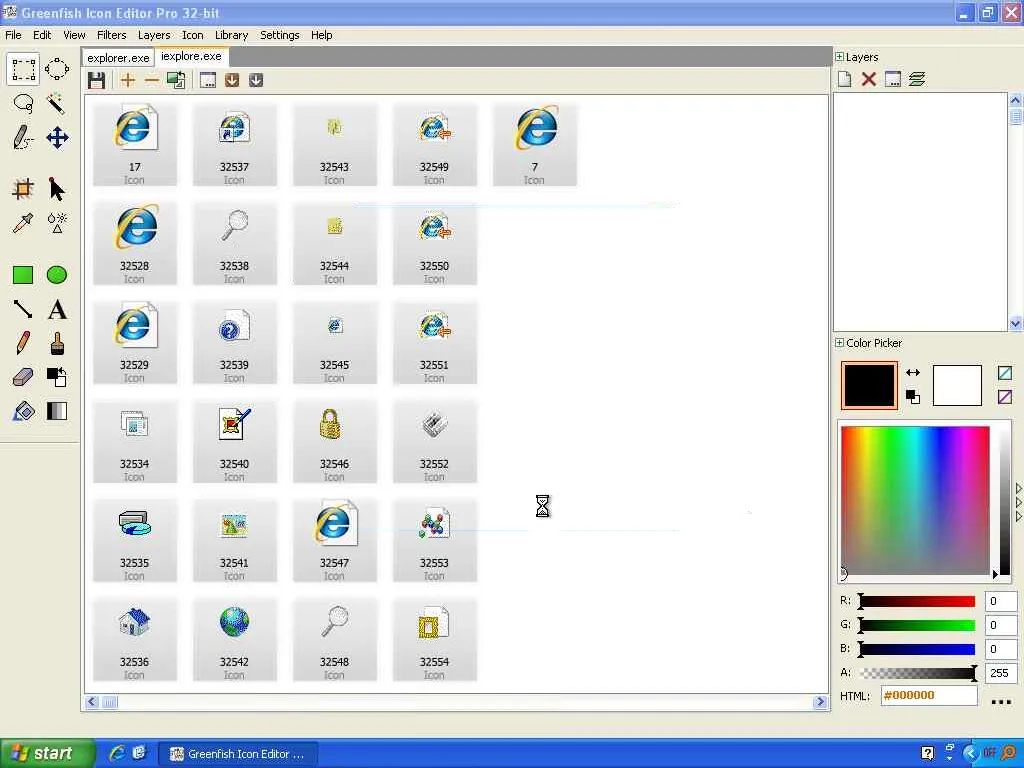This screenshot has height=768, width=1024.
Task: Click the three dots more colors button
Action: (1001, 701)
